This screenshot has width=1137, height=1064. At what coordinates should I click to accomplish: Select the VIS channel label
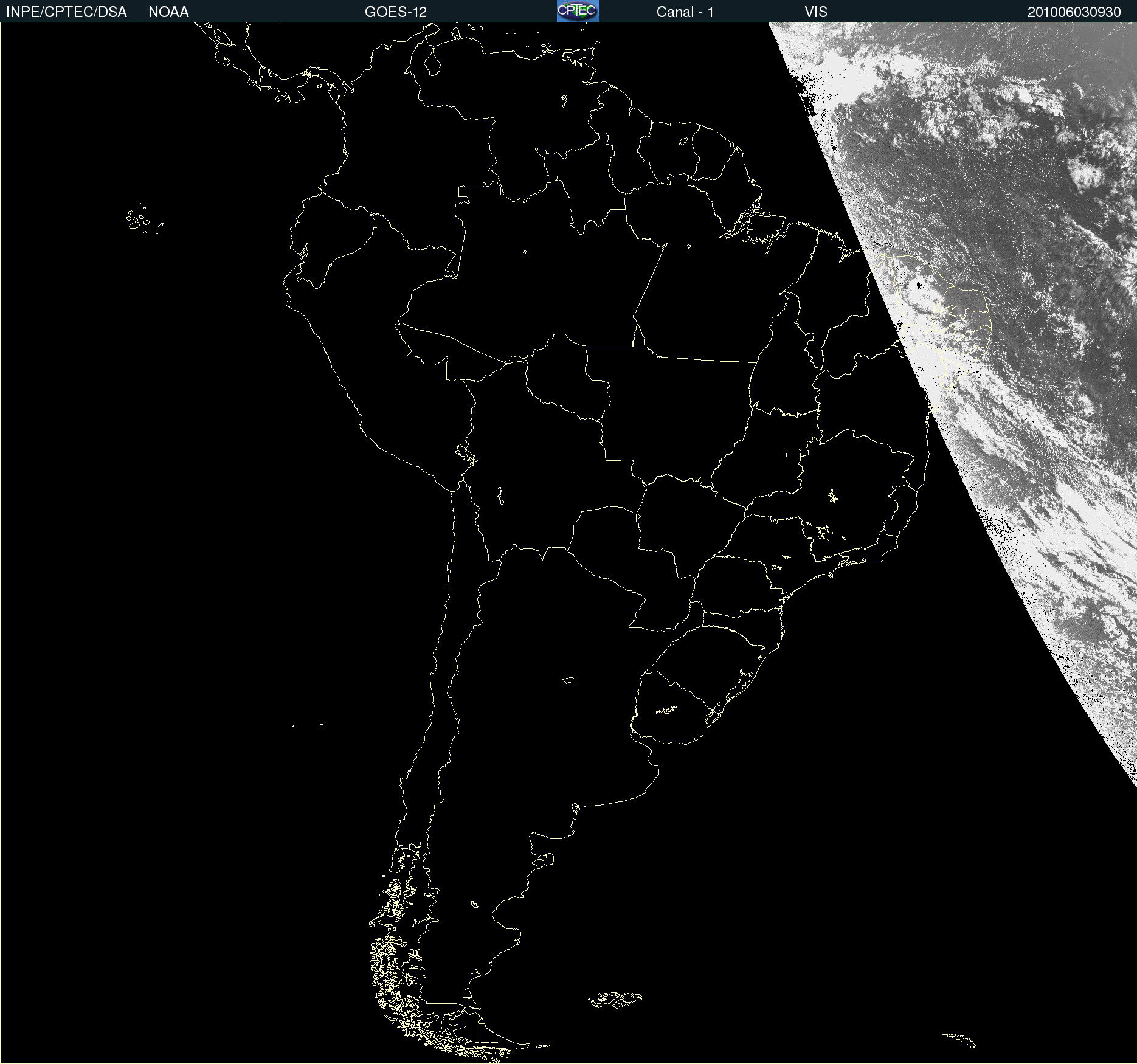click(x=816, y=12)
